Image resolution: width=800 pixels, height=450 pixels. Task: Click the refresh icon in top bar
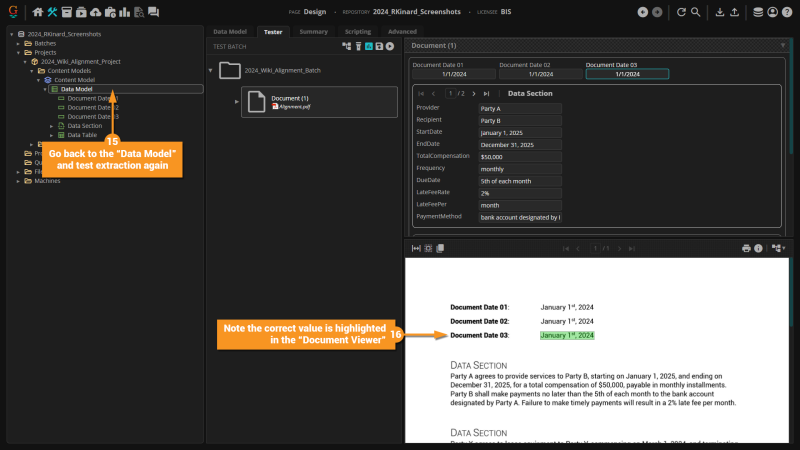pyautogui.click(x=681, y=12)
